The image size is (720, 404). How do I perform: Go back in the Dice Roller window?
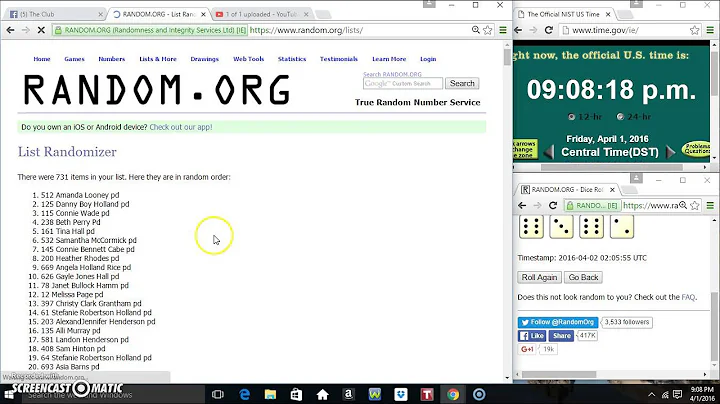click(522, 205)
